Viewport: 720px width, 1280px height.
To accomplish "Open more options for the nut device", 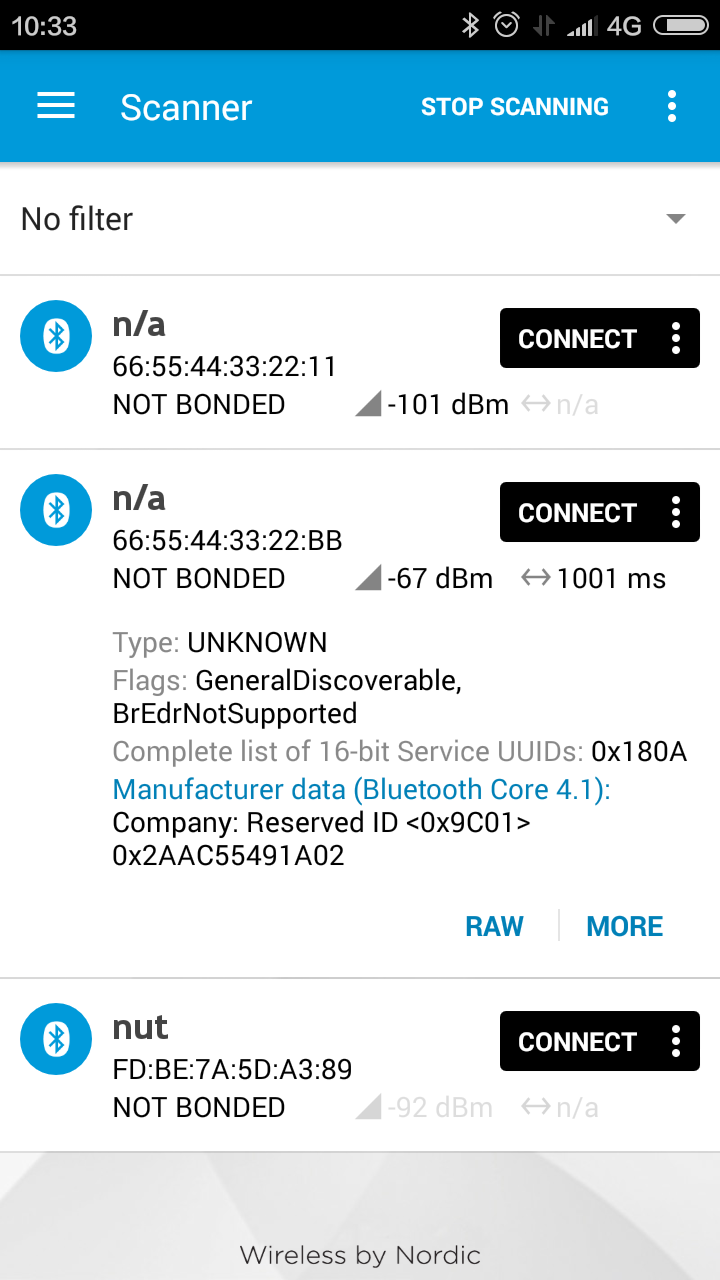I will 676,1042.
